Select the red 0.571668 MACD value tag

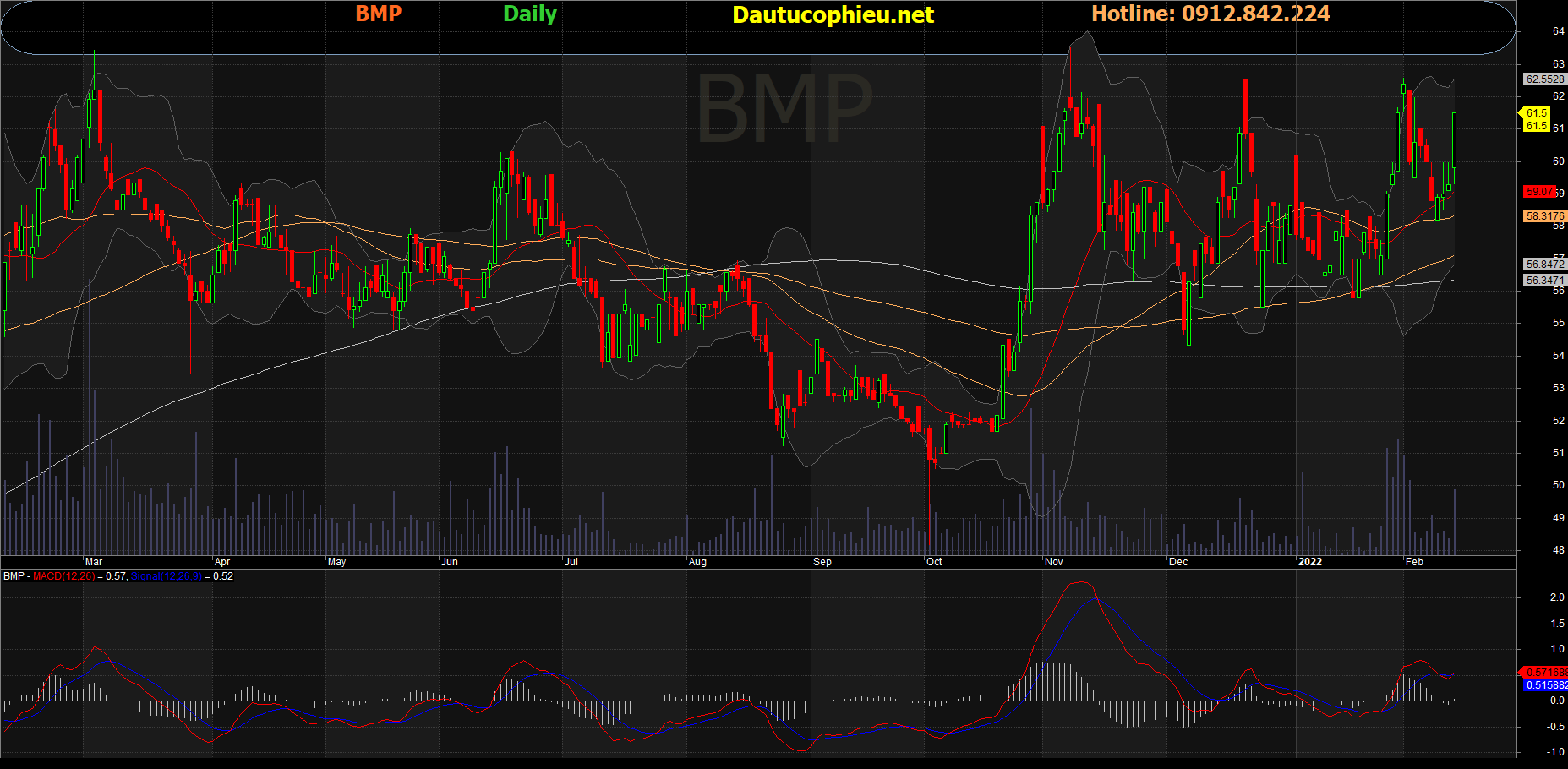pos(1544,673)
